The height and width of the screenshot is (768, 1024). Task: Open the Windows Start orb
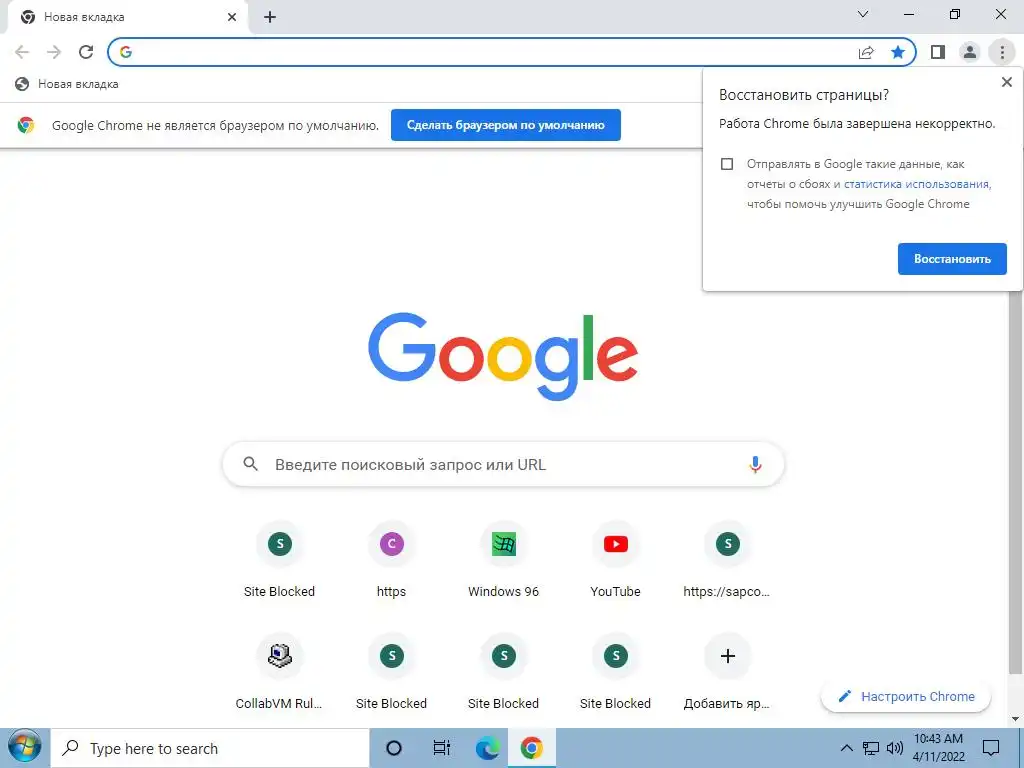tap(25, 748)
